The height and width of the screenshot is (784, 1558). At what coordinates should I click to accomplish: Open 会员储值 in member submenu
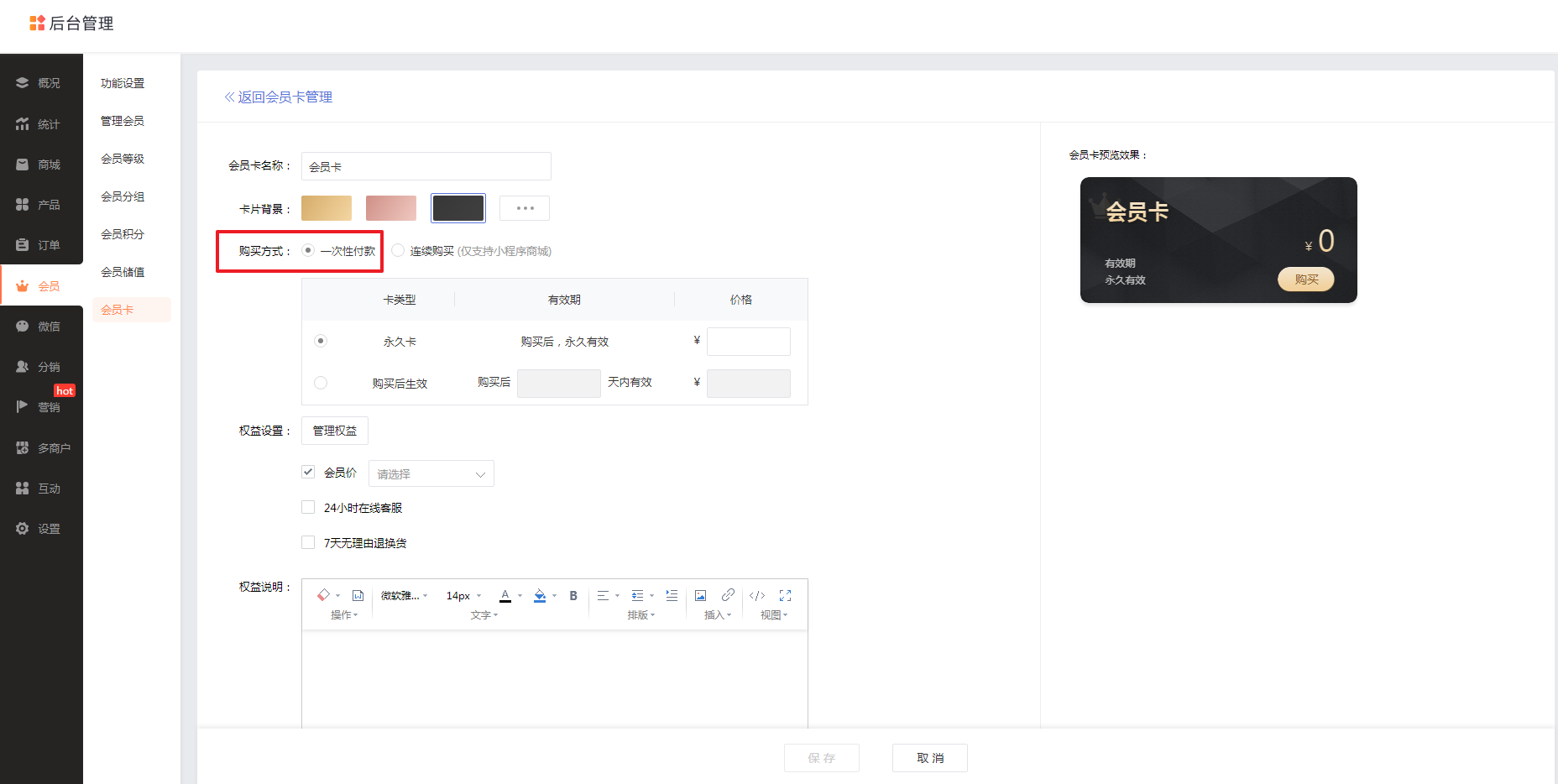[x=123, y=272]
